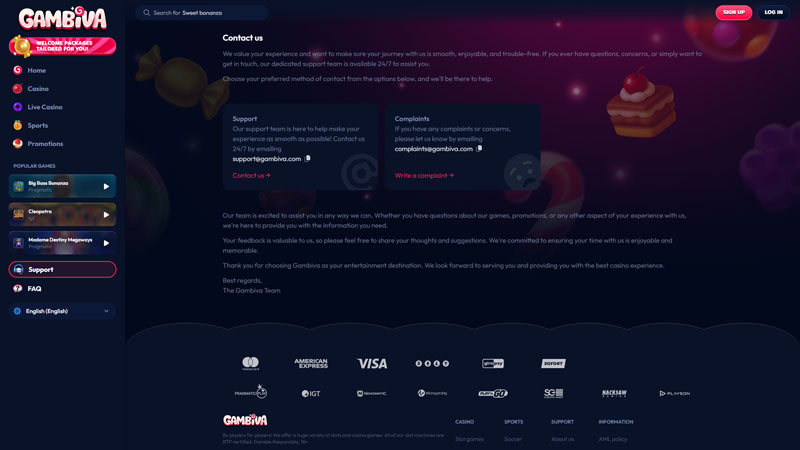Open the Live Casino section

coord(45,107)
